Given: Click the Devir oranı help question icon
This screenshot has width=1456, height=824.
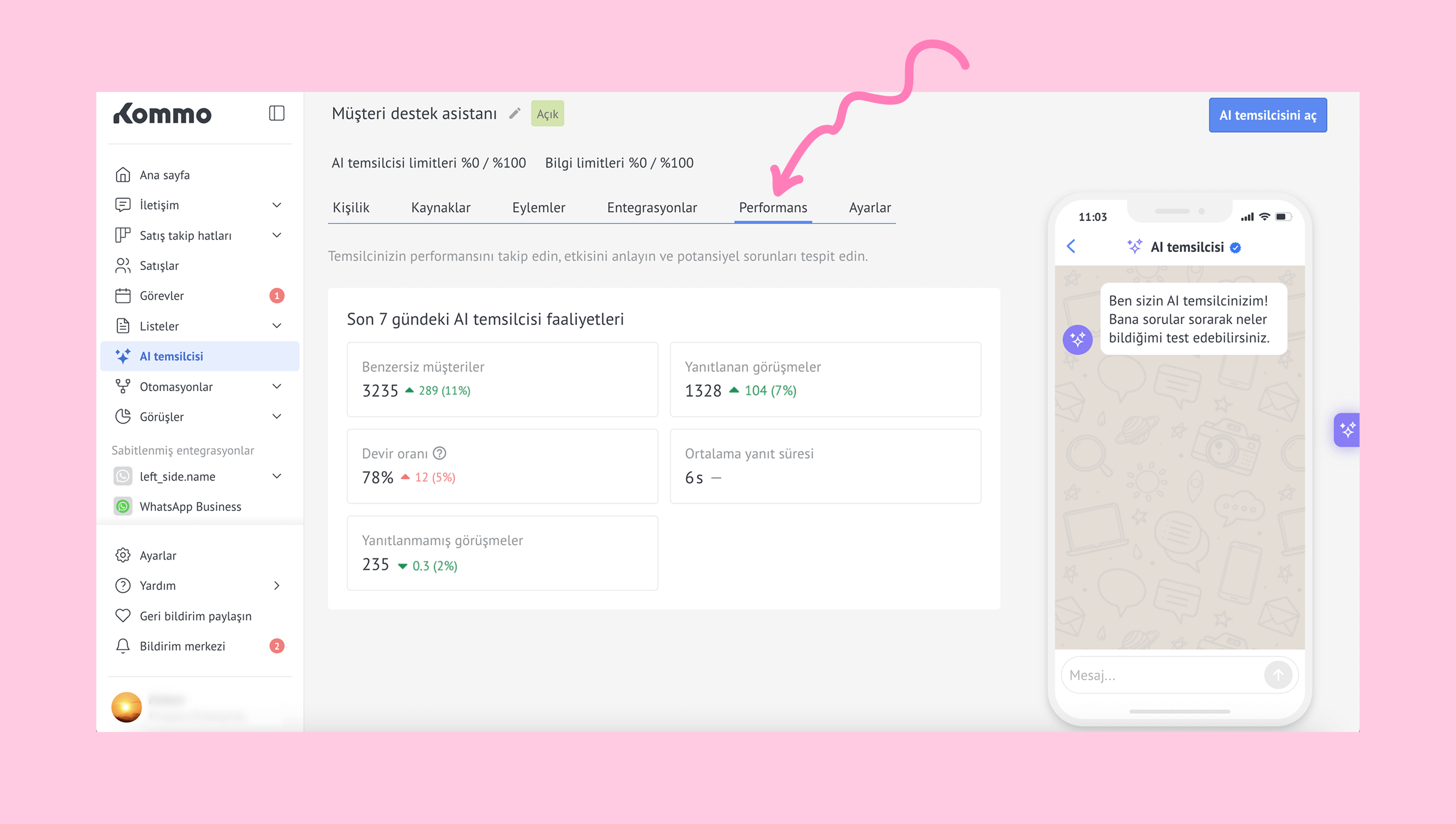Looking at the screenshot, I should click(x=439, y=453).
